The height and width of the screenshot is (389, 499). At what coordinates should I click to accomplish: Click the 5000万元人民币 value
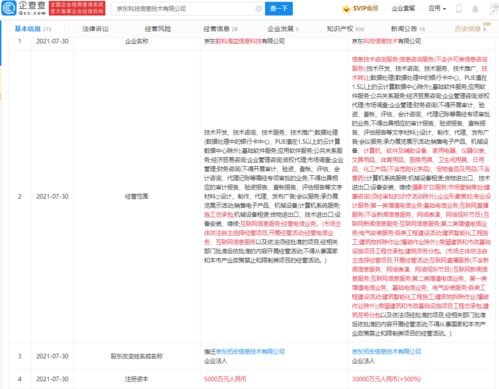pos(225,379)
